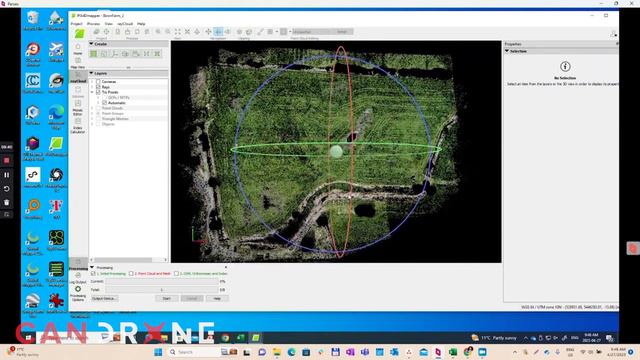
Task: Open the Process menu
Action: coord(93,24)
